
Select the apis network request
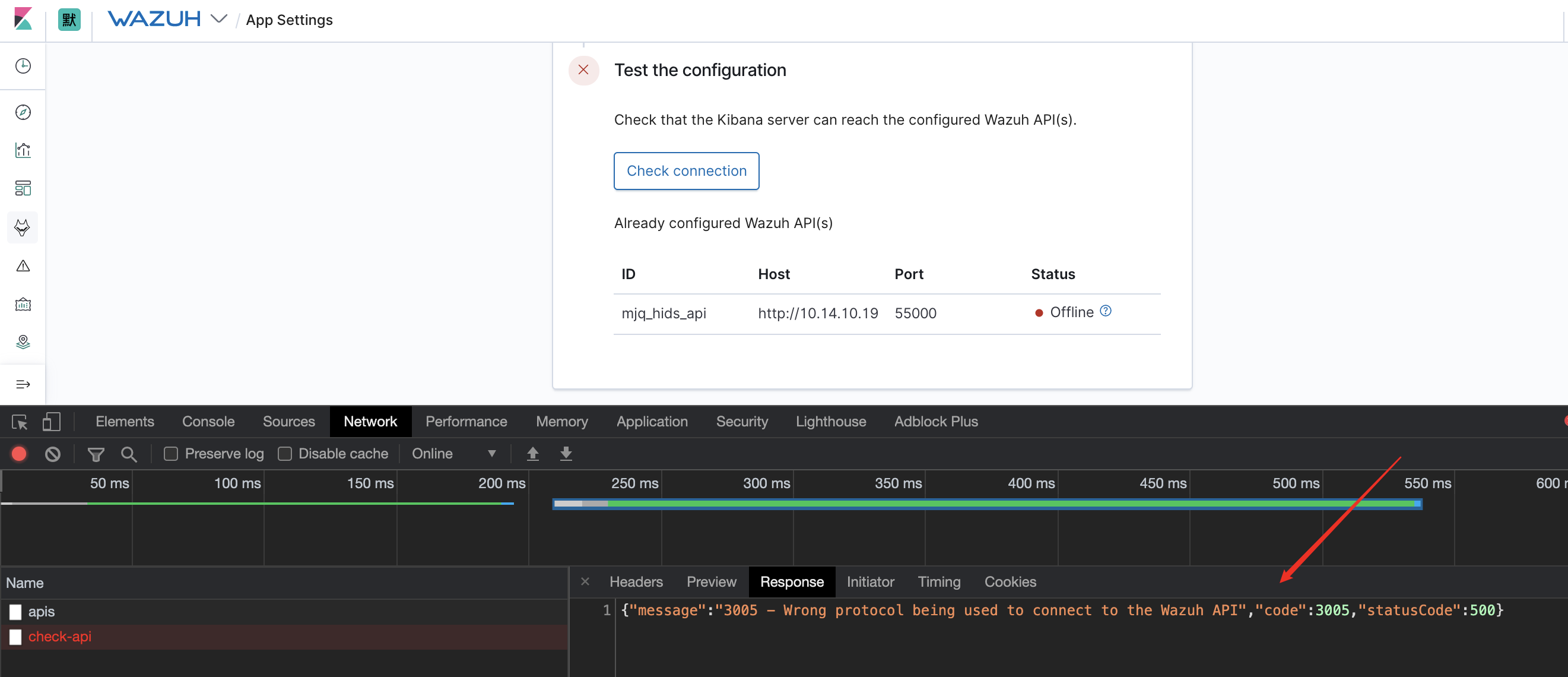click(x=284, y=611)
